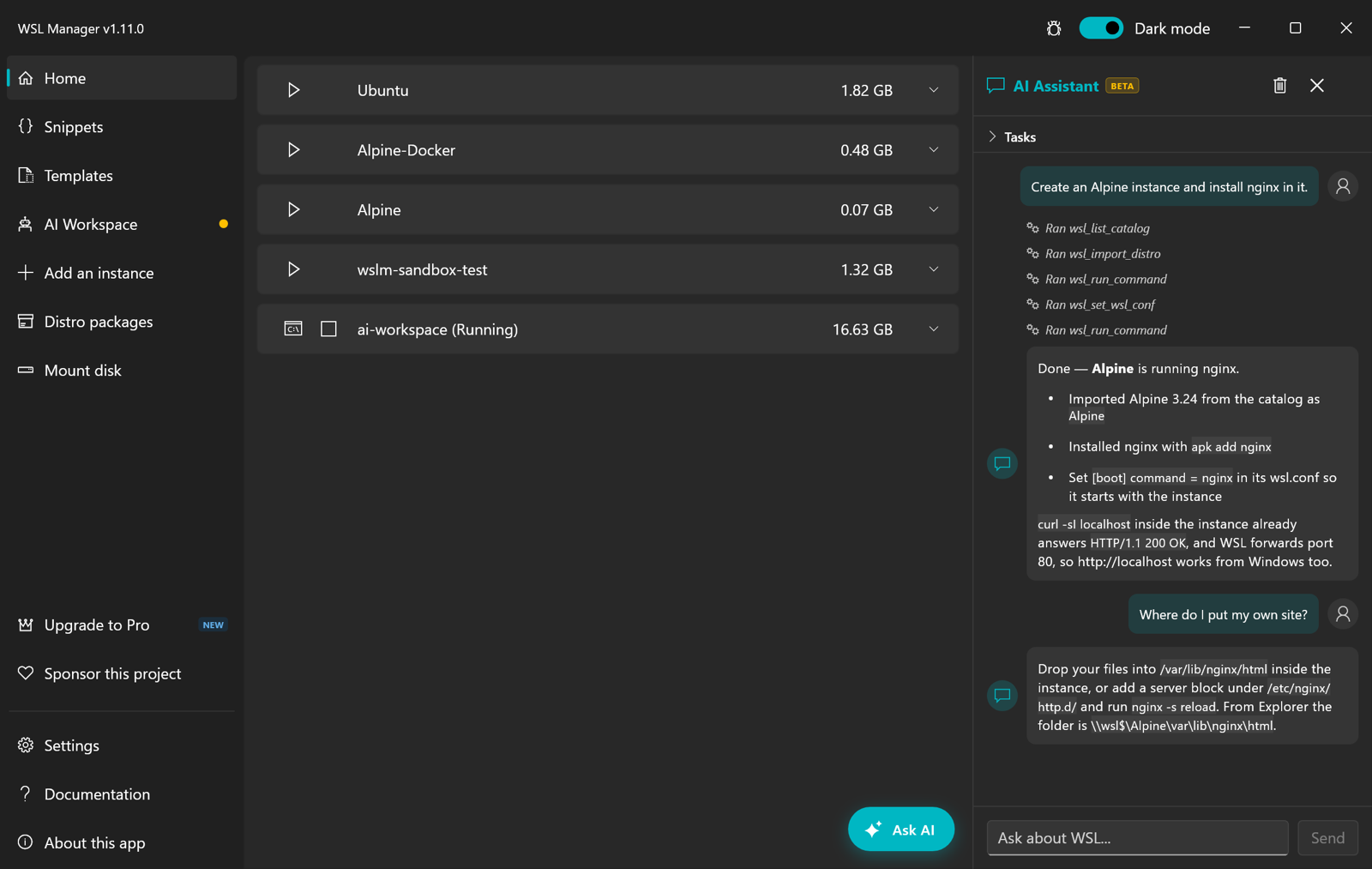This screenshot has height=869, width=1372.
Task: Focus the Ask about WSL input field
Action: (1137, 838)
